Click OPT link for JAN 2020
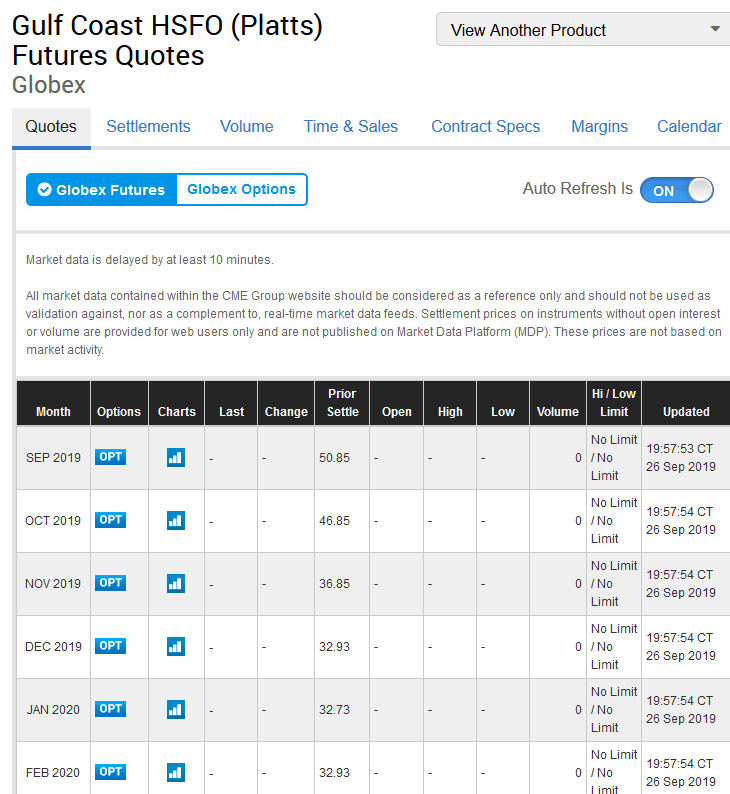 110,709
